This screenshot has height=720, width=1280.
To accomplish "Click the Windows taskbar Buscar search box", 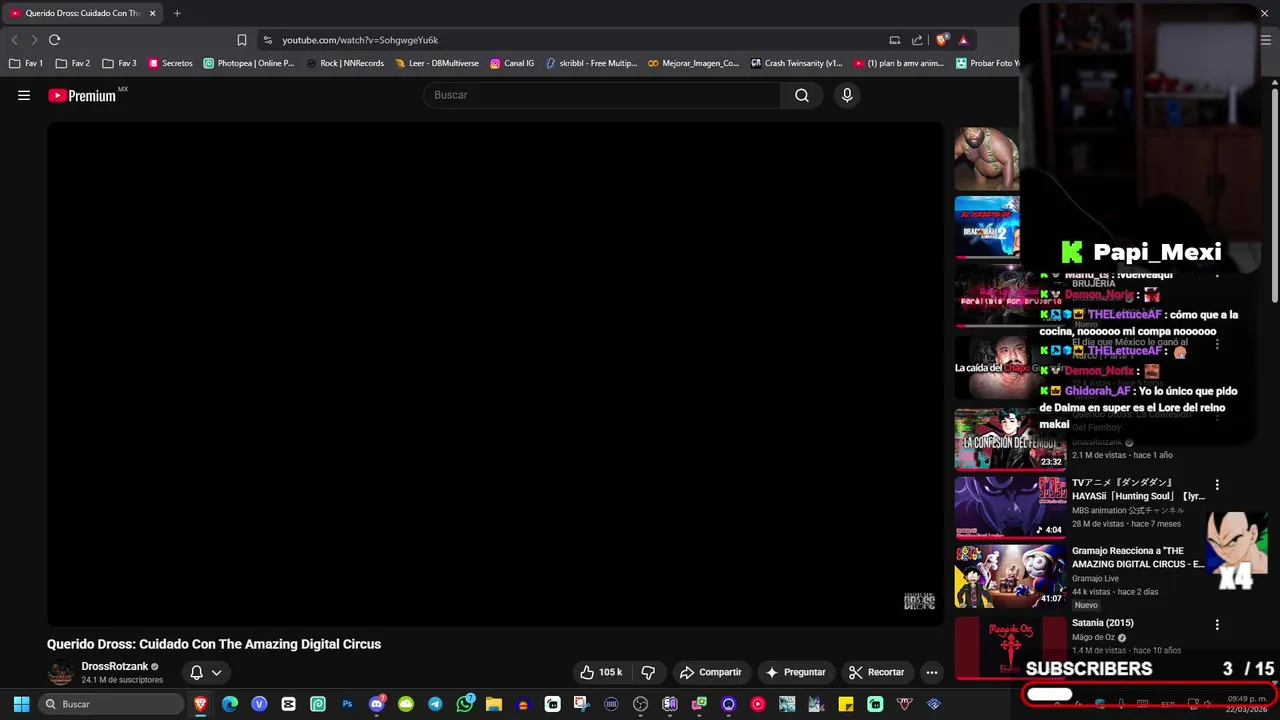I will (x=112, y=704).
